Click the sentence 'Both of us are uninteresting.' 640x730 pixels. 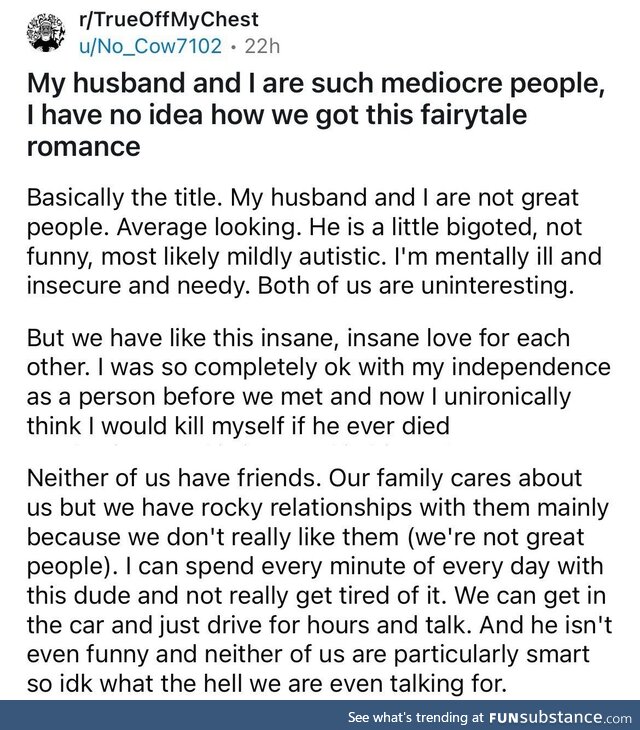[x=416, y=285]
